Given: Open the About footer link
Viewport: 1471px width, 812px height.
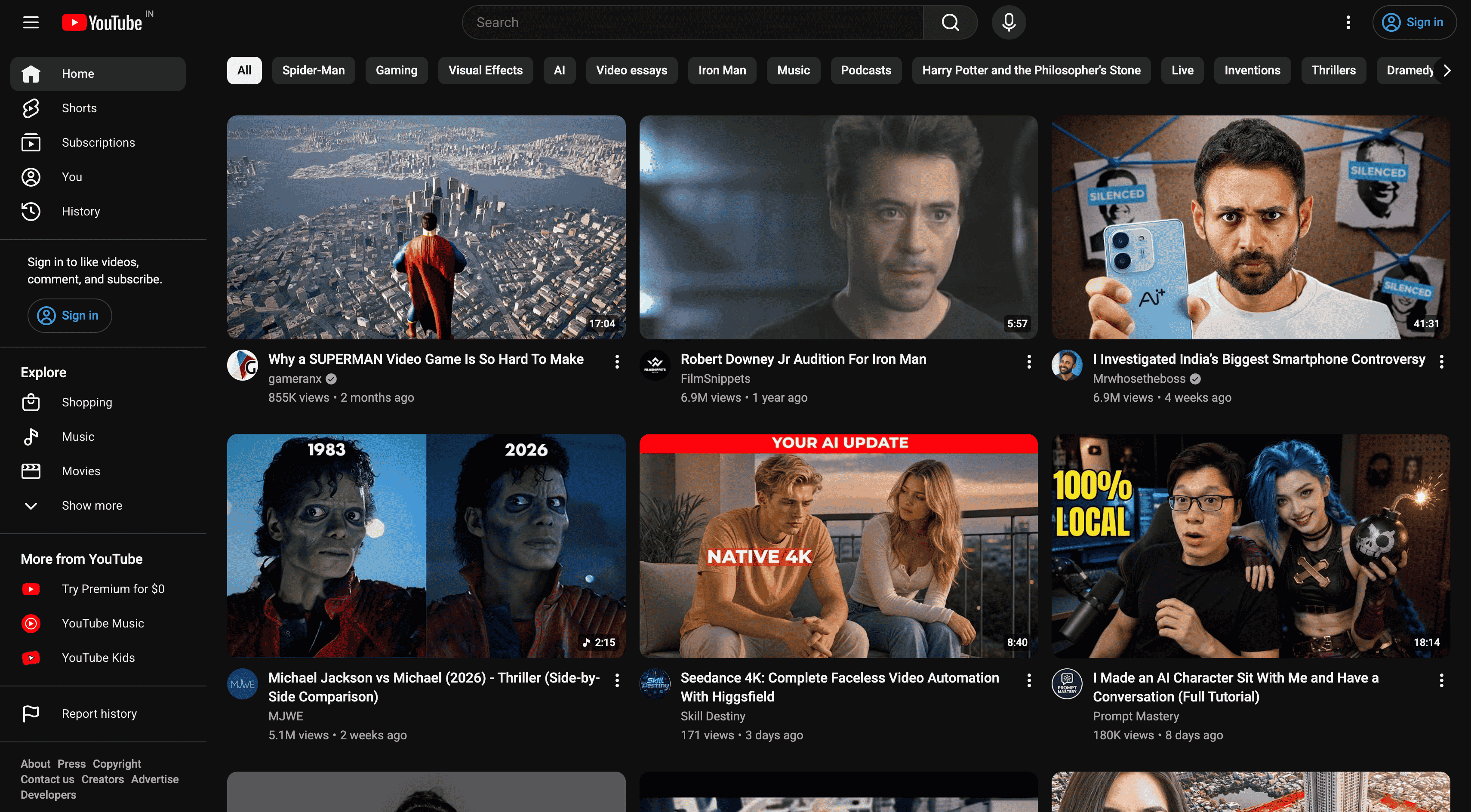Looking at the screenshot, I should 35,763.
